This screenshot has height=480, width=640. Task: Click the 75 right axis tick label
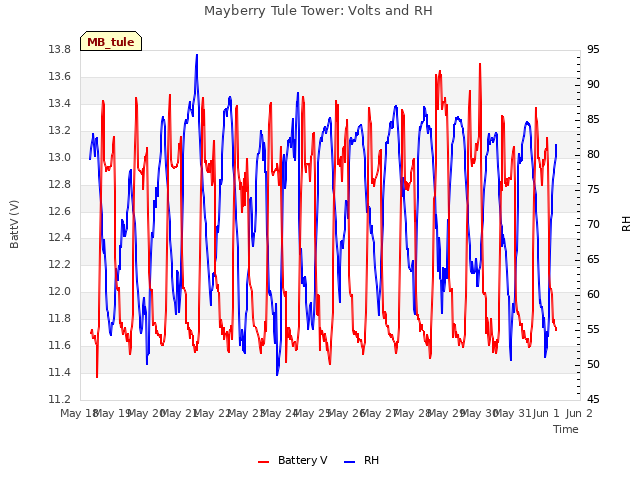click(593, 189)
